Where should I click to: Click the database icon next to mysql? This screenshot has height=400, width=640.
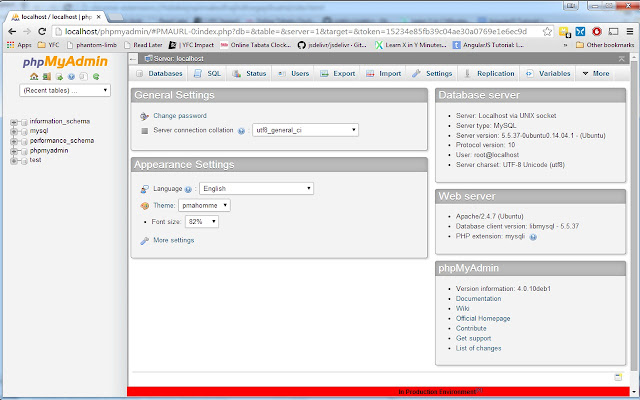point(24,132)
